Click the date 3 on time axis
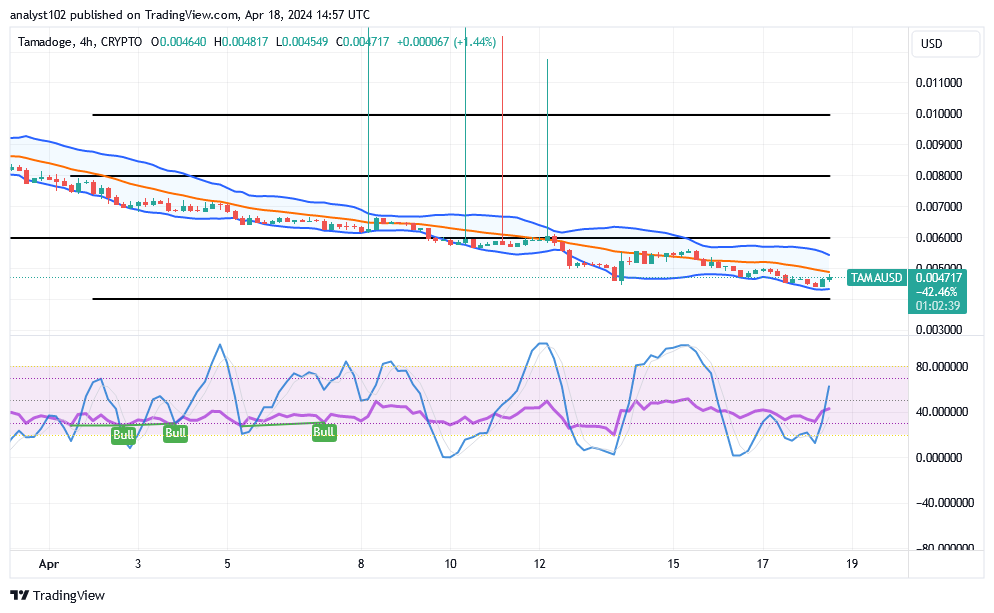 coord(138,564)
